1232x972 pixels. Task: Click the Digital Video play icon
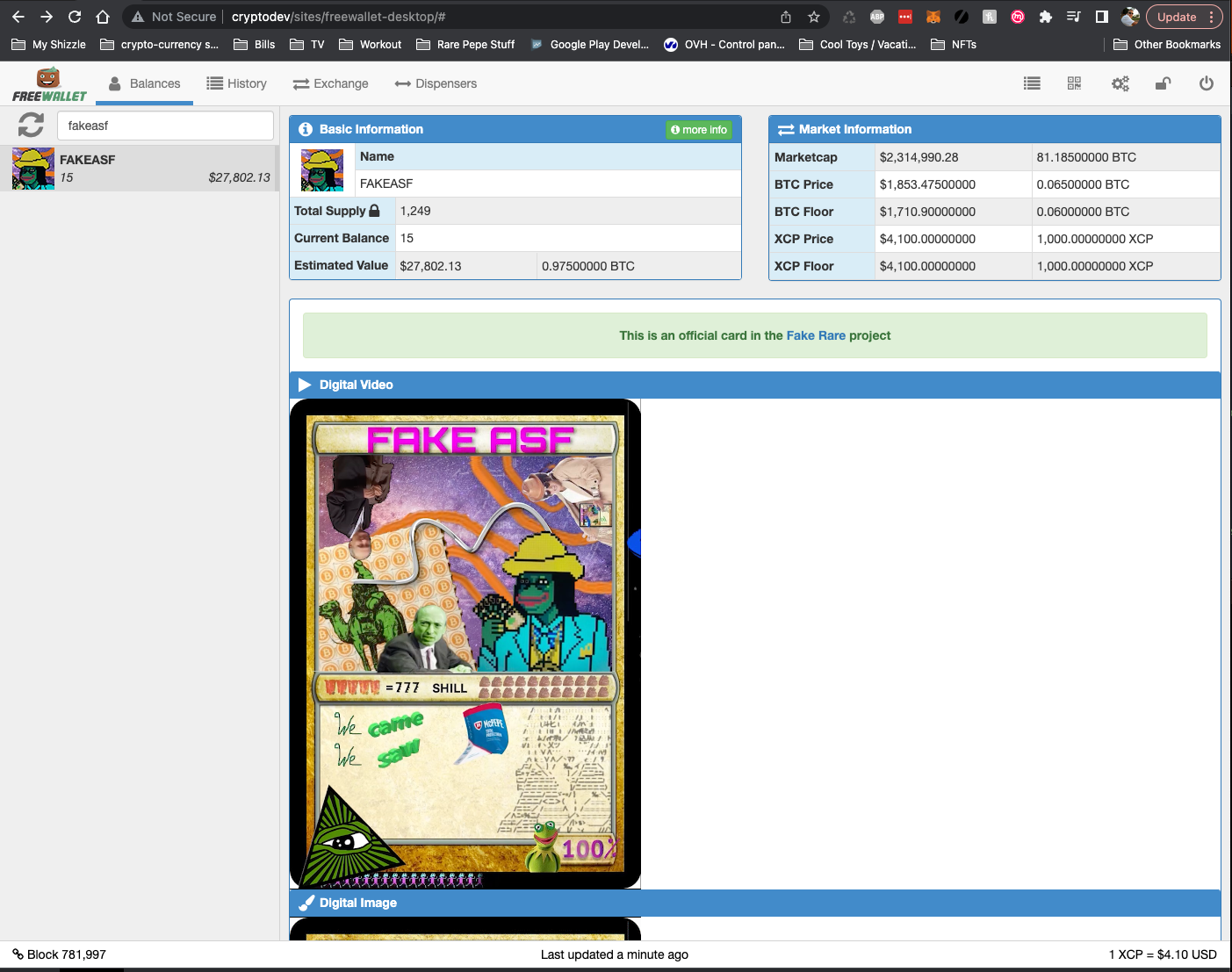click(x=305, y=385)
